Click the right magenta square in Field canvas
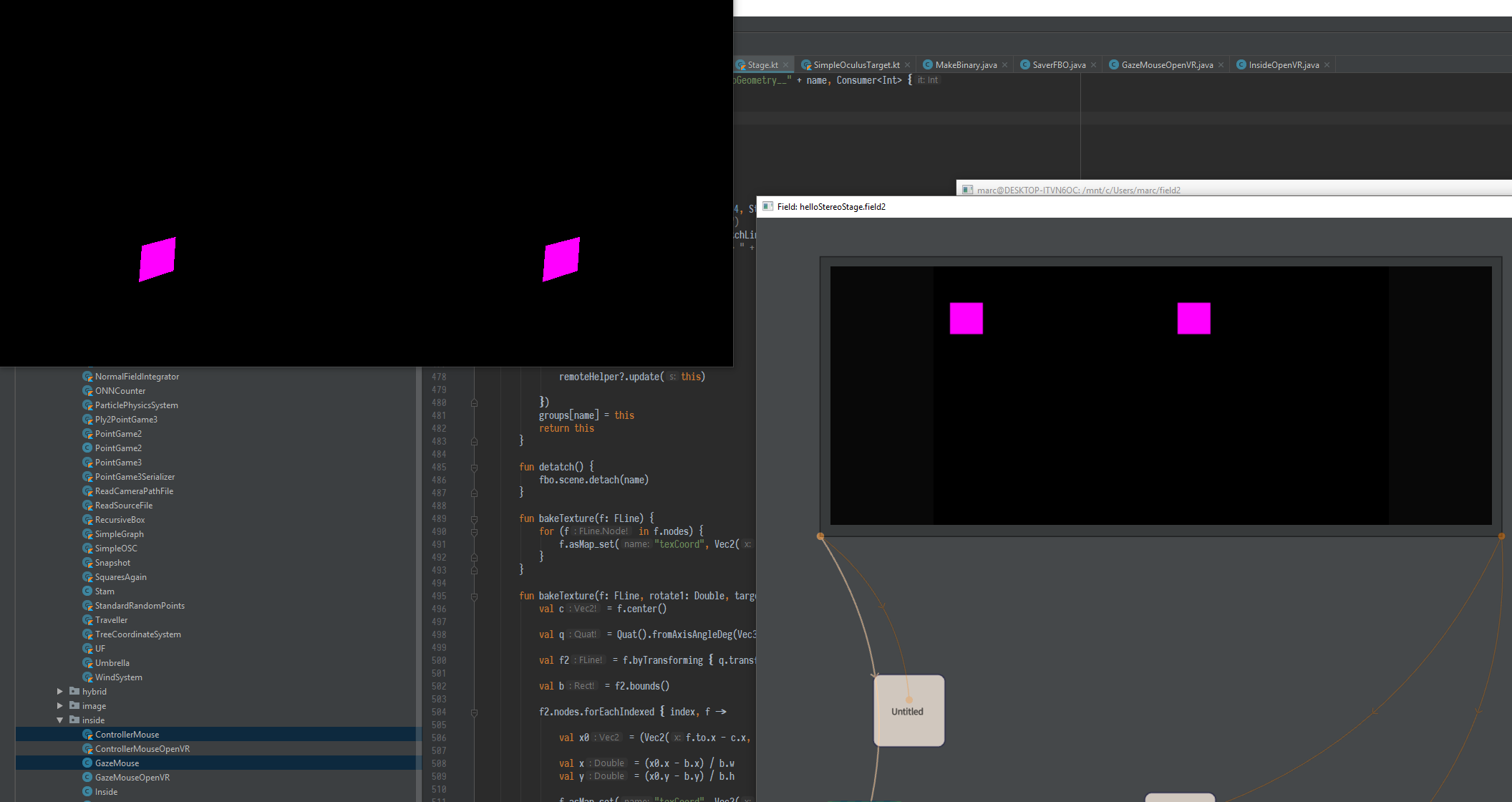The image size is (1512, 802). click(1193, 318)
